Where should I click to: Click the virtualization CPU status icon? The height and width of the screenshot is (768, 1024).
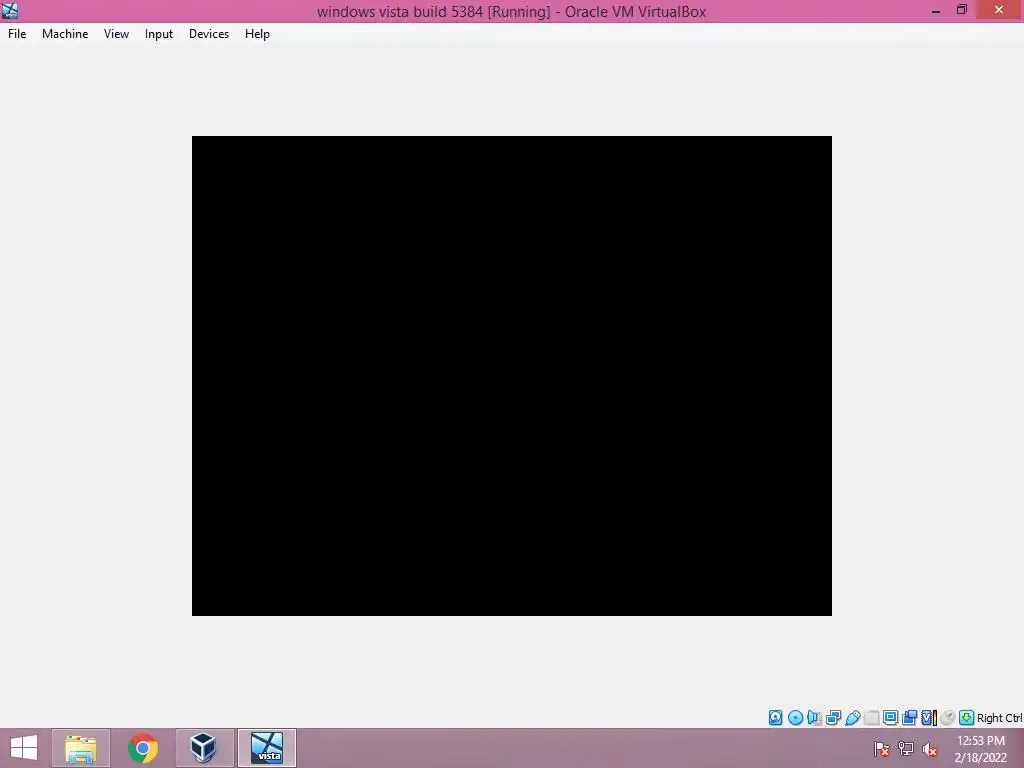point(929,718)
